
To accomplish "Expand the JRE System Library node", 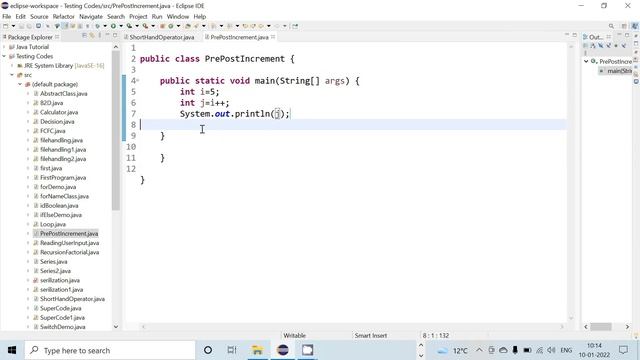I will pos(12,66).
